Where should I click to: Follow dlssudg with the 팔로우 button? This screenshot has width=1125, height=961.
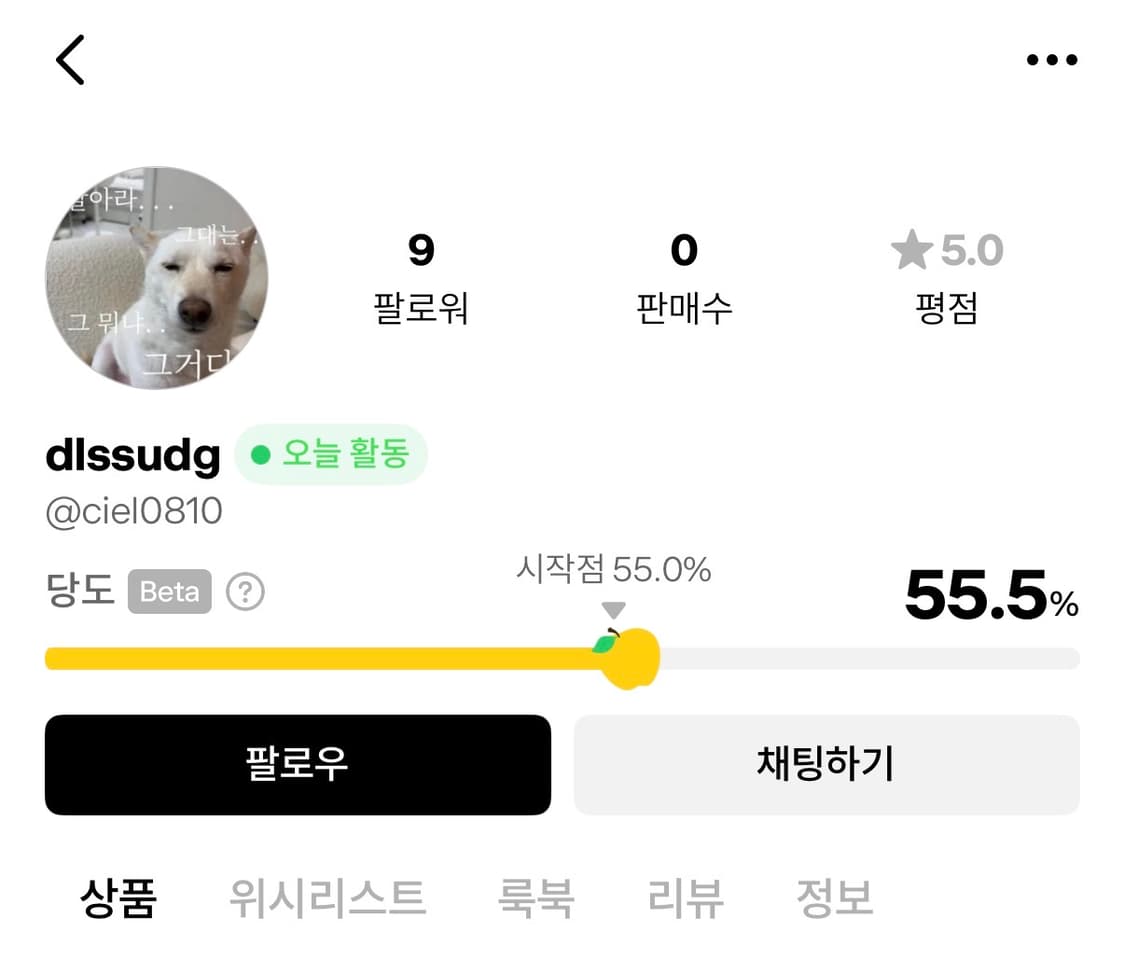297,765
